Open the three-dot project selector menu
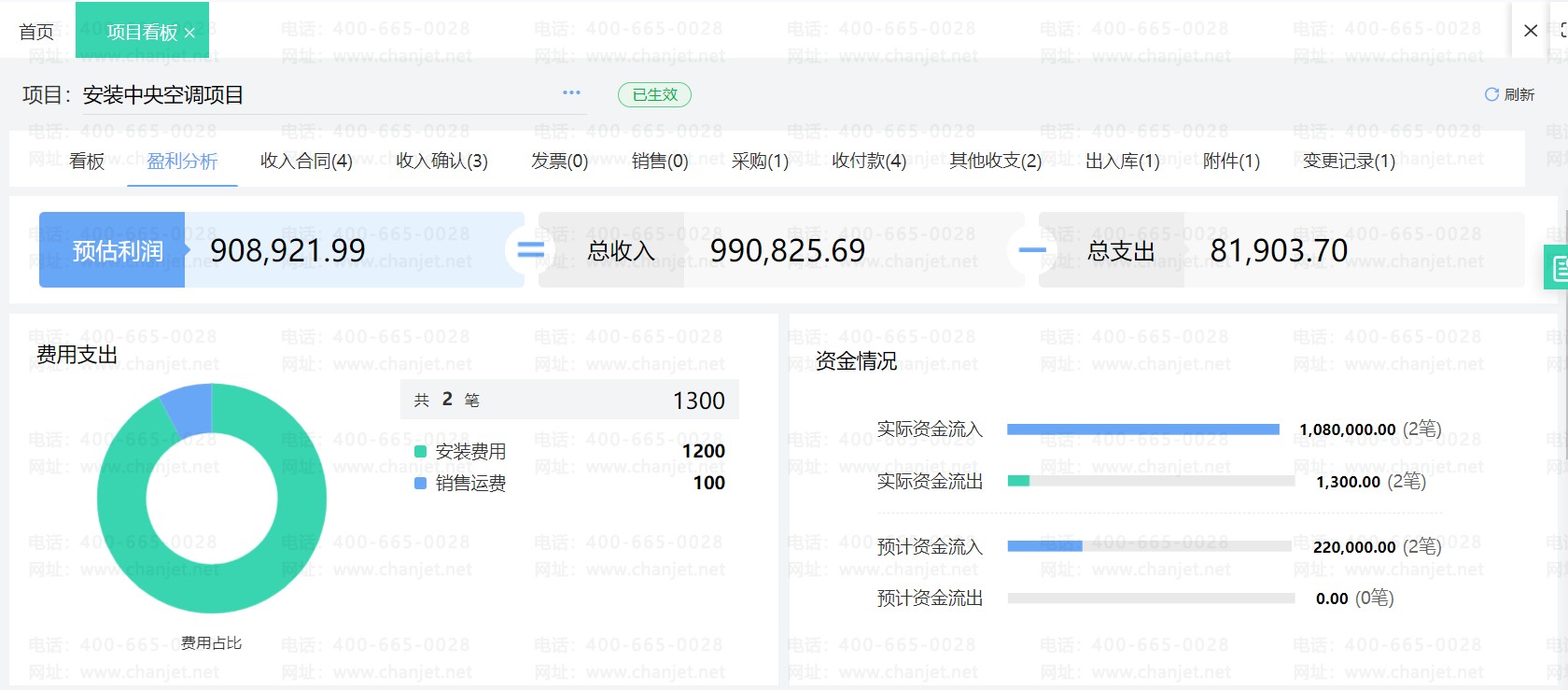 (x=571, y=92)
